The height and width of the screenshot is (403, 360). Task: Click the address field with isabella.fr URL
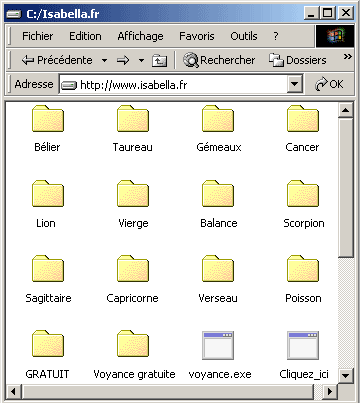[173, 85]
